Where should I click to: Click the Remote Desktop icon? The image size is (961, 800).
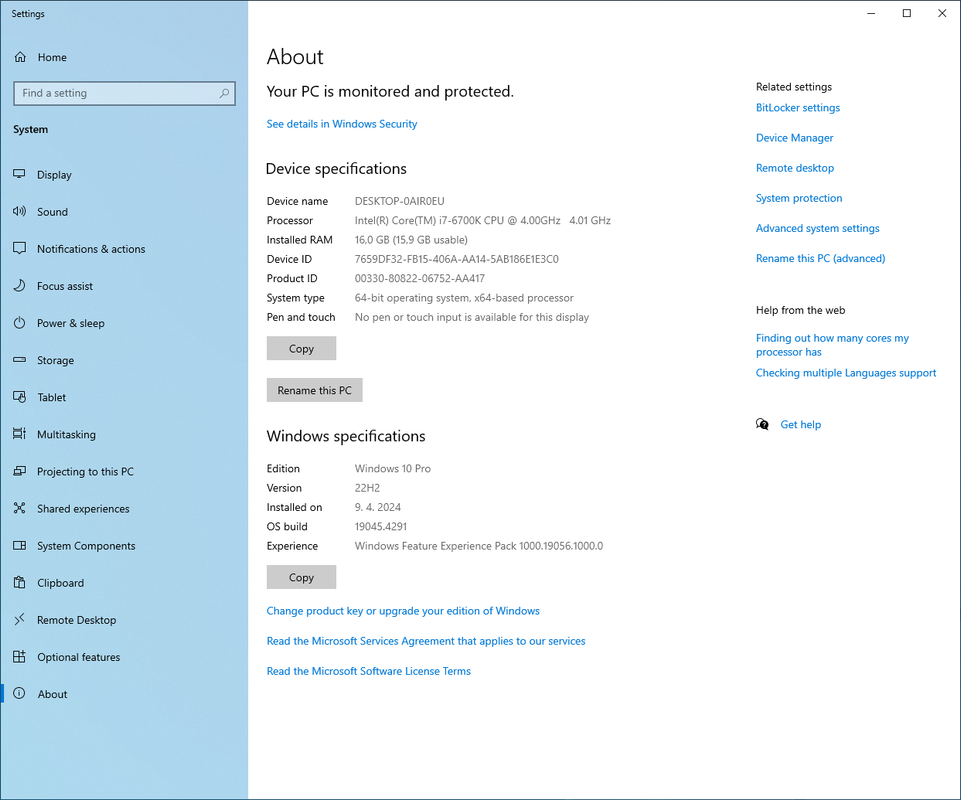20,619
